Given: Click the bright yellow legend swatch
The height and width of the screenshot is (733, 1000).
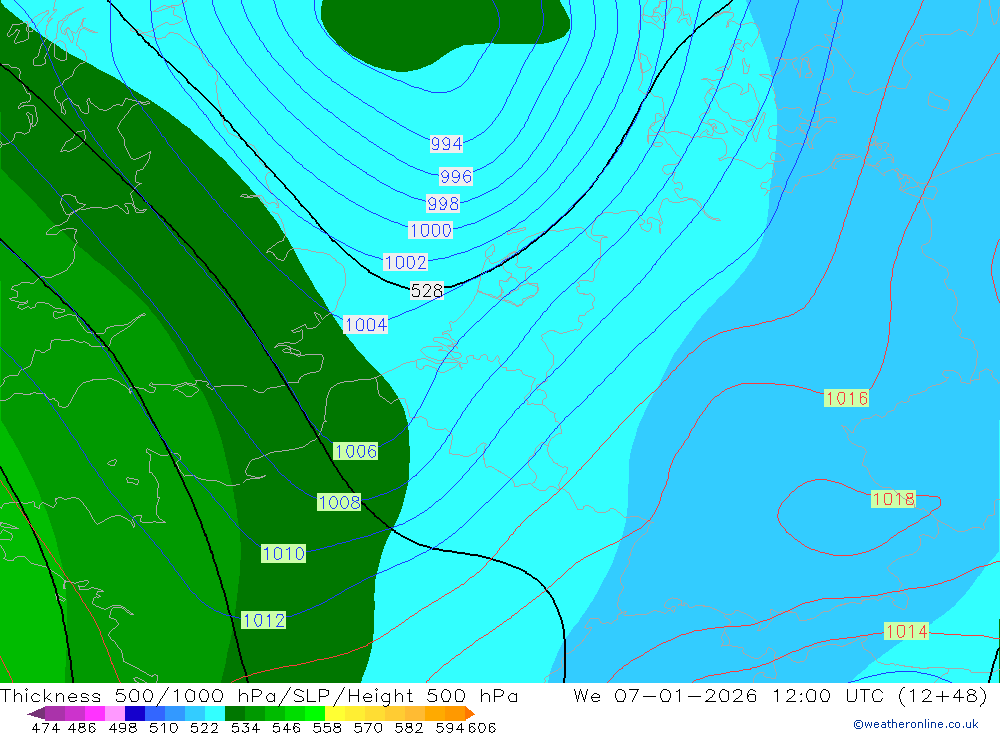Looking at the screenshot, I should [335, 713].
